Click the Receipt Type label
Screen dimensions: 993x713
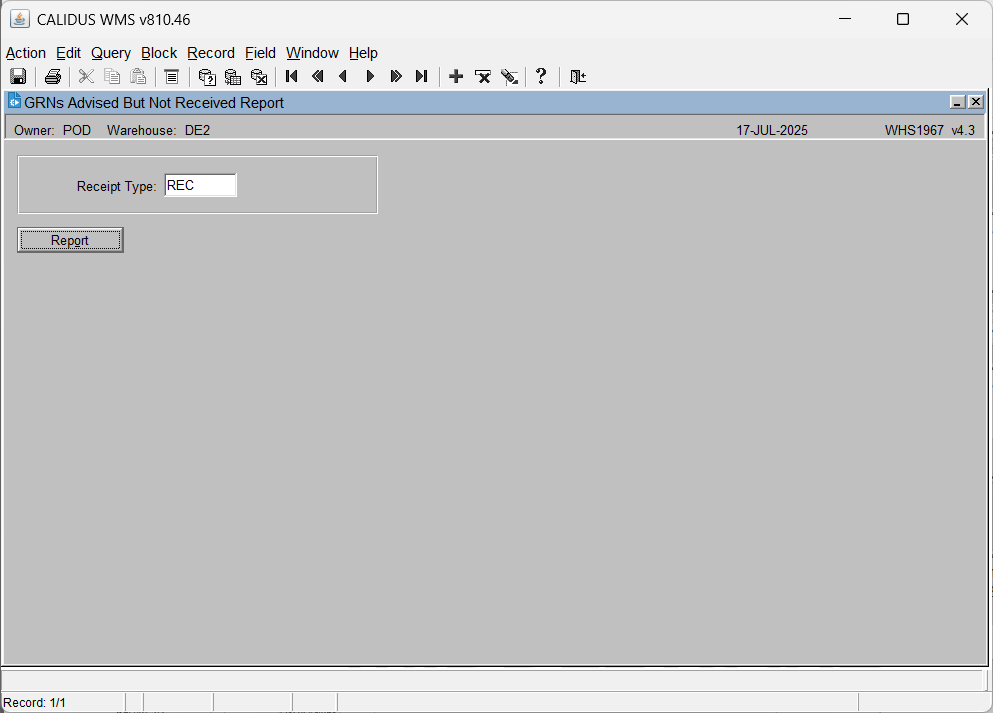[117, 186]
